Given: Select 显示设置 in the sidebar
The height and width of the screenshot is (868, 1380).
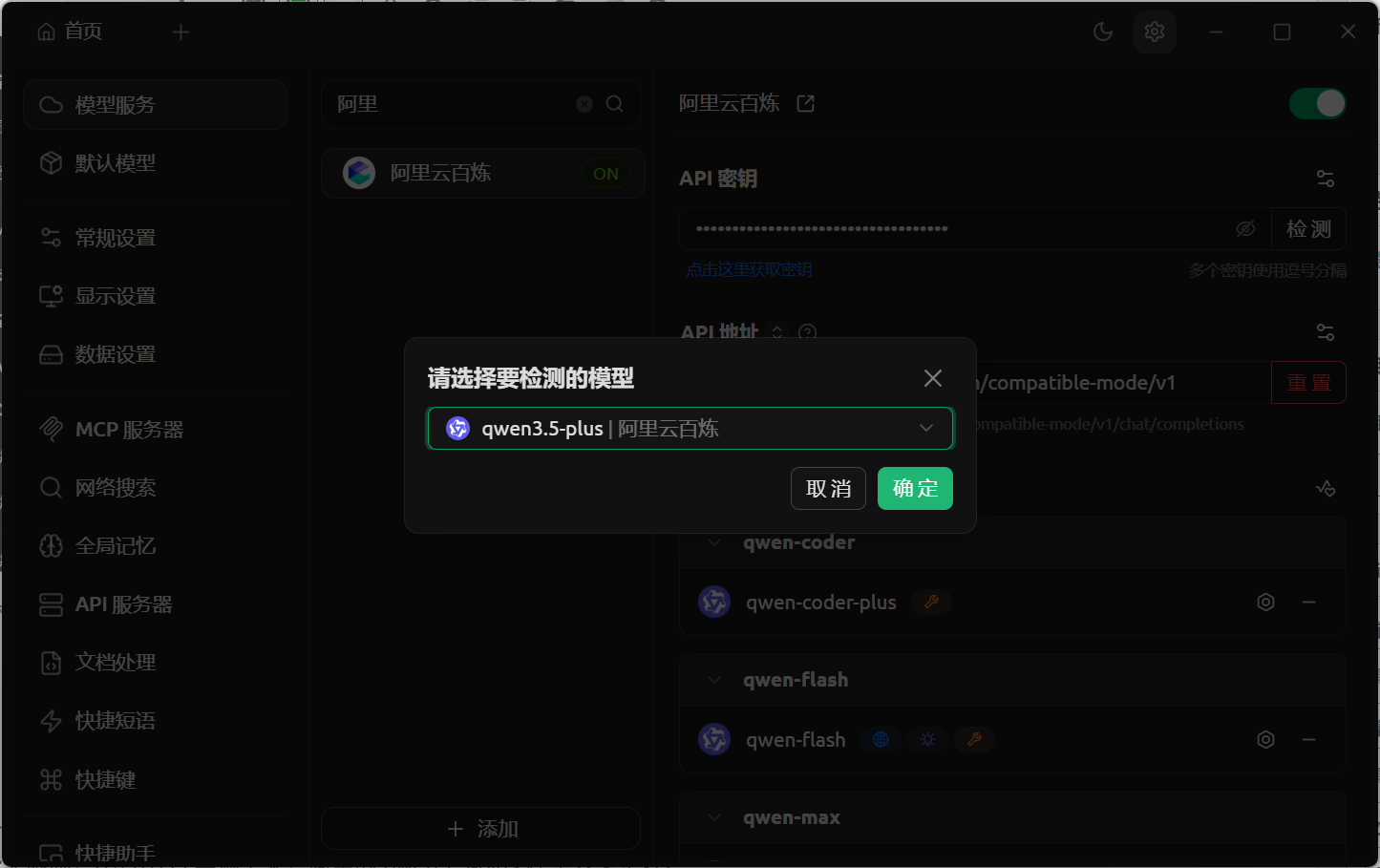Looking at the screenshot, I should click(116, 296).
